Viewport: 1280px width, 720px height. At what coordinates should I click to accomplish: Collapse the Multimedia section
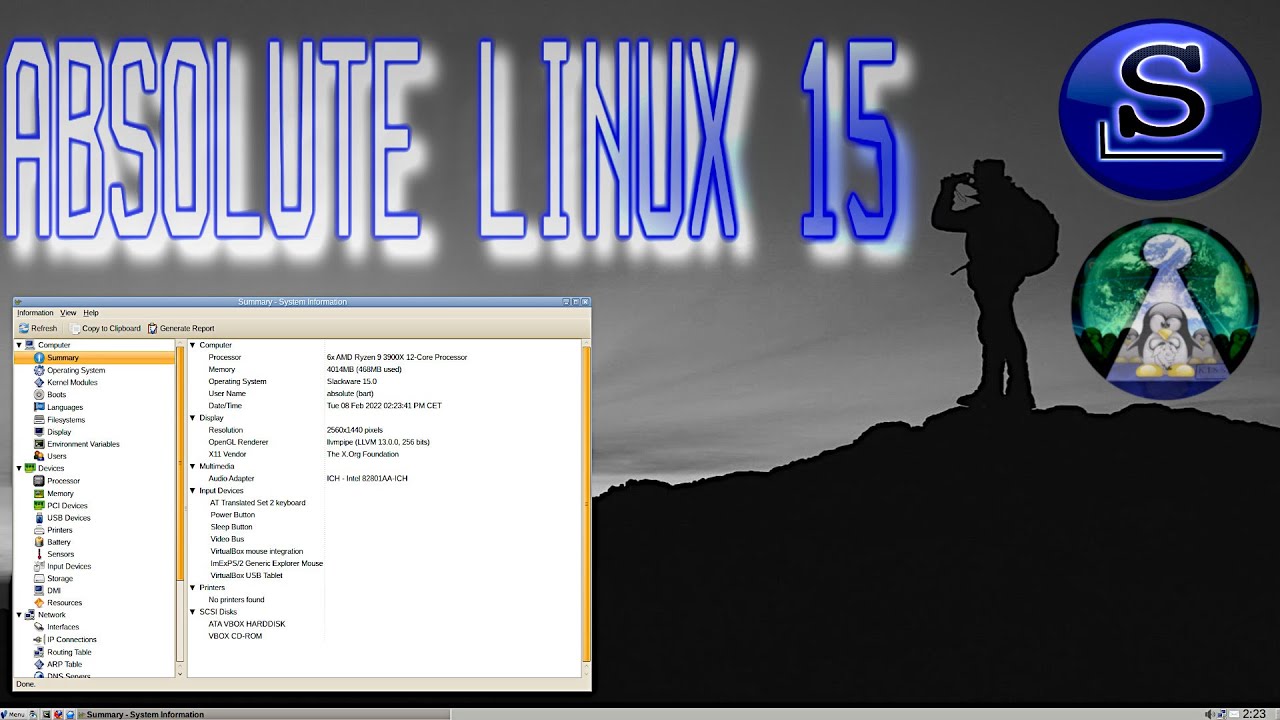pos(193,466)
